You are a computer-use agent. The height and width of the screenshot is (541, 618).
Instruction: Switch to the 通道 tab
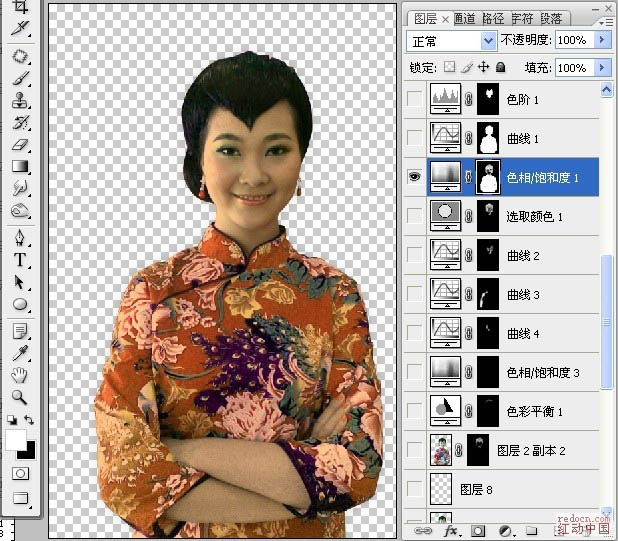coord(464,19)
